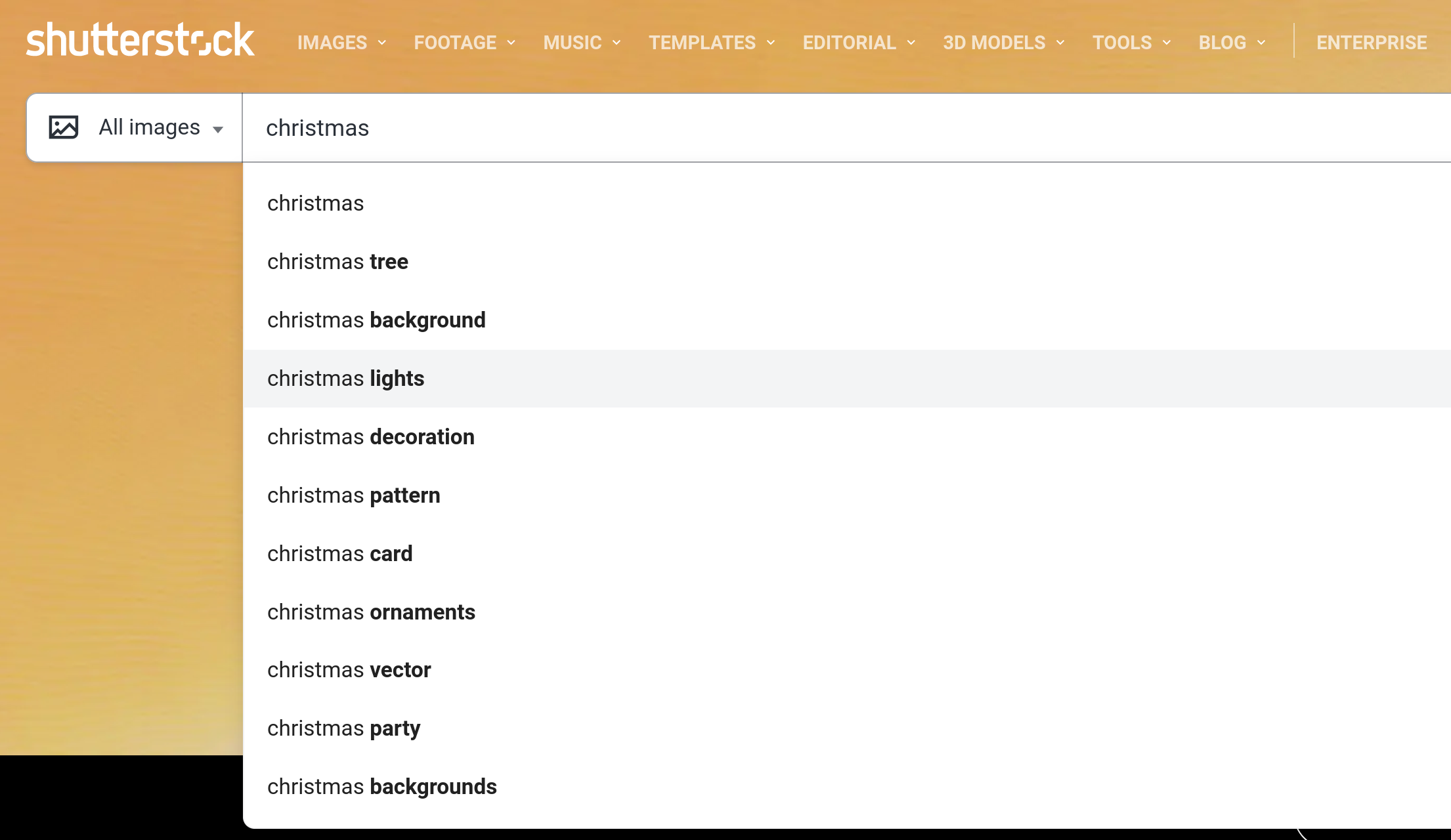
Task: Open the All images media type selector
Action: point(160,127)
